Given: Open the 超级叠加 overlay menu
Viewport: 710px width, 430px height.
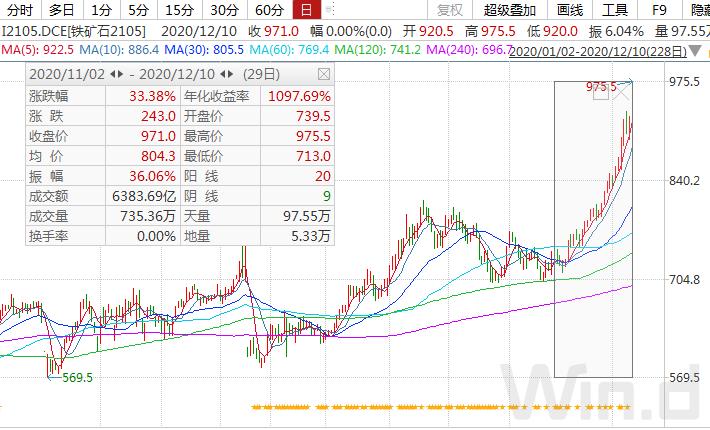Looking at the screenshot, I should (x=509, y=10).
